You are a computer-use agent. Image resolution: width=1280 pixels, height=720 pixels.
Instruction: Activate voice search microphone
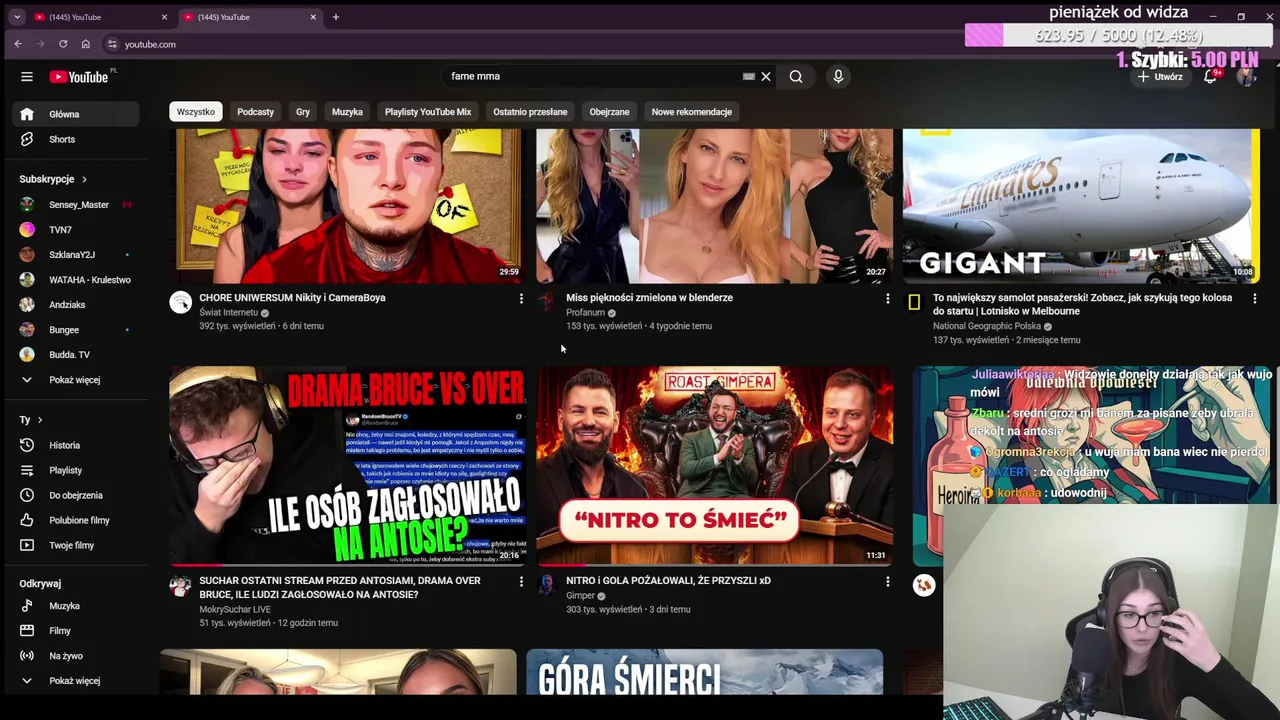(x=838, y=76)
